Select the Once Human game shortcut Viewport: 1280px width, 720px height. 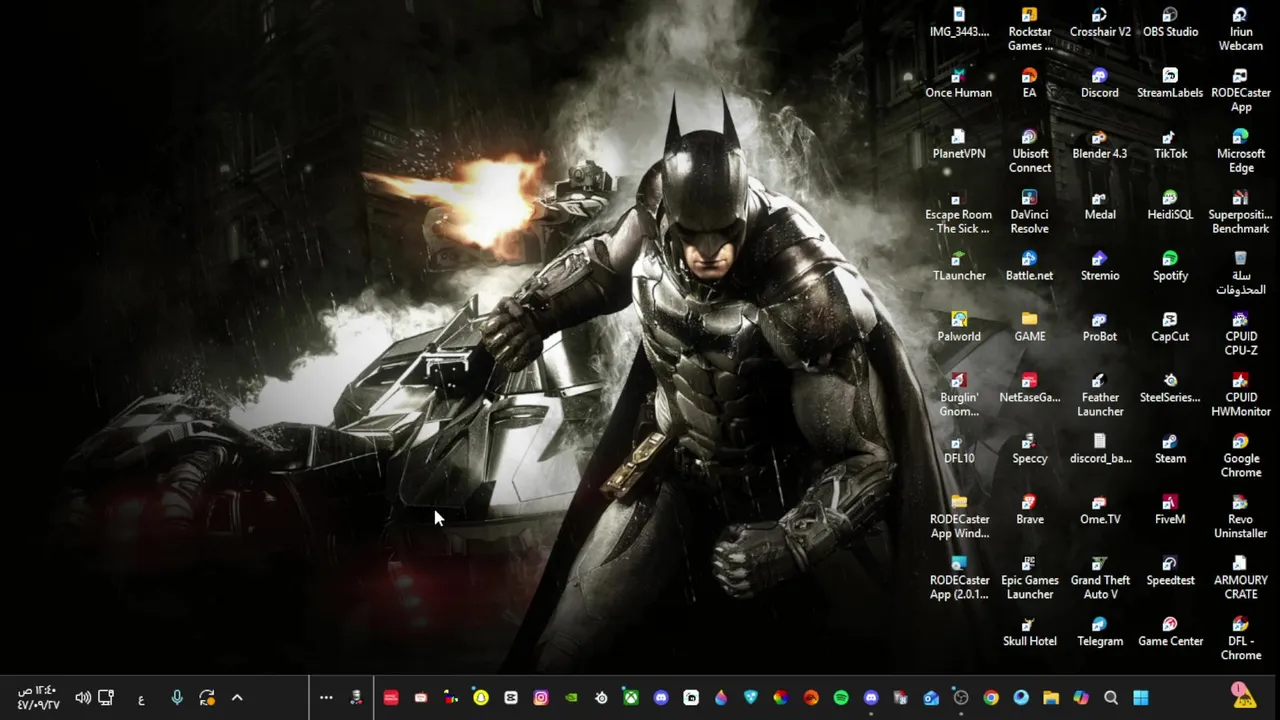pyautogui.click(x=959, y=83)
